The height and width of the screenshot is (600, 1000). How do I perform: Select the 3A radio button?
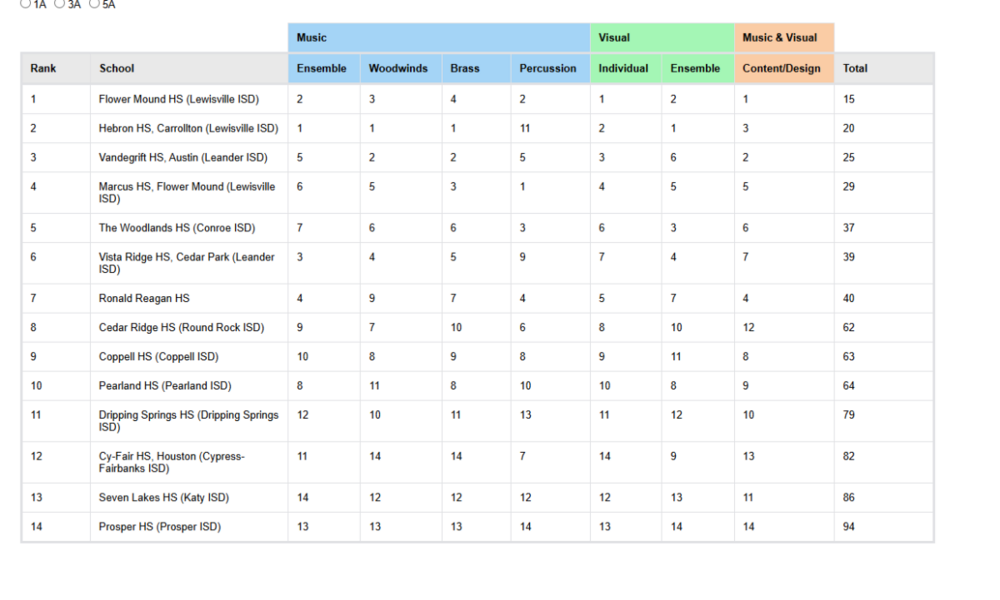point(60,4)
